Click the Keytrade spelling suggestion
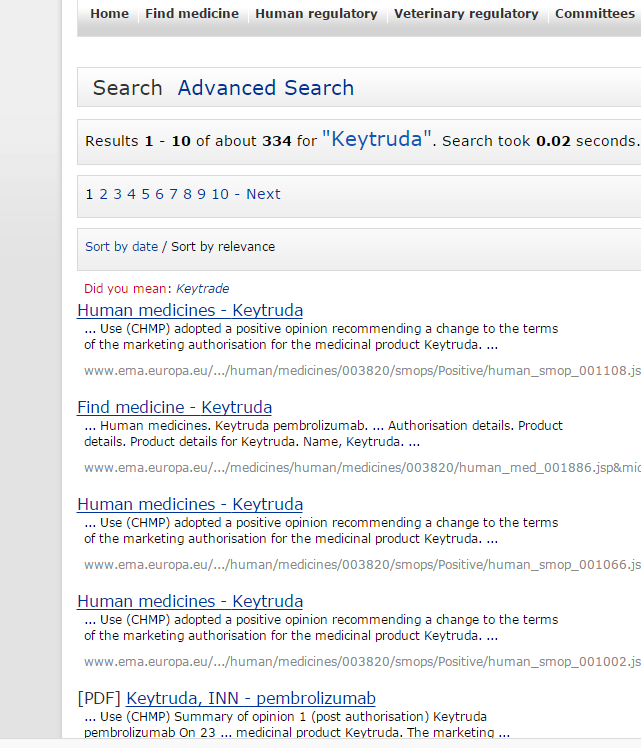641x748 pixels. 202,289
